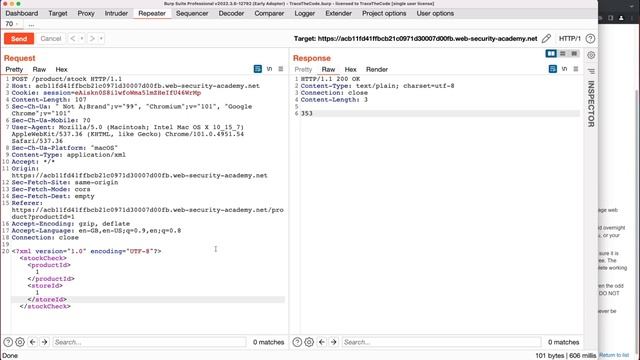Click the Cancel button
The image size is (640, 360).
51,38
